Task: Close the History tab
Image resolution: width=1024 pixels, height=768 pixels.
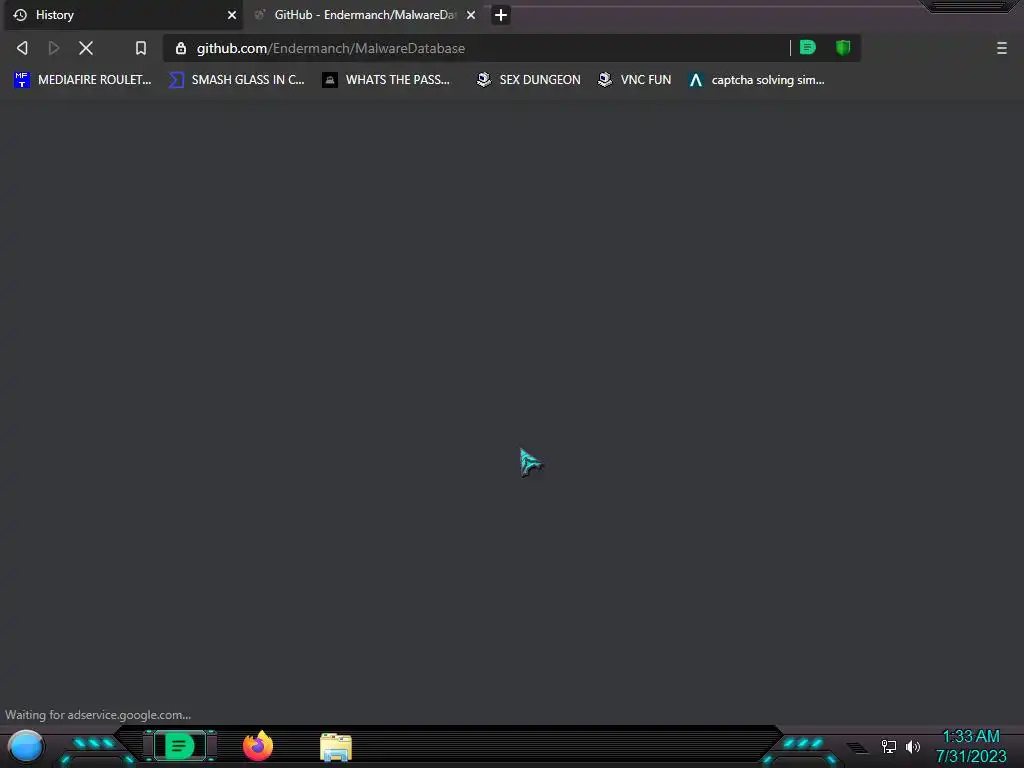Action: 232,15
